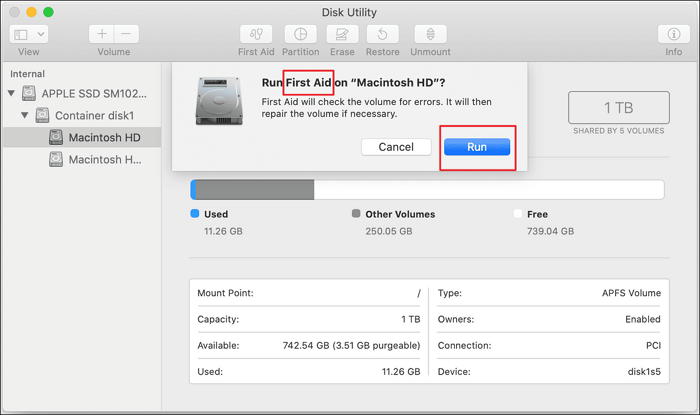Collapse the Container disk1 tree
Image resolution: width=700 pixels, height=415 pixels.
click(x=24, y=116)
